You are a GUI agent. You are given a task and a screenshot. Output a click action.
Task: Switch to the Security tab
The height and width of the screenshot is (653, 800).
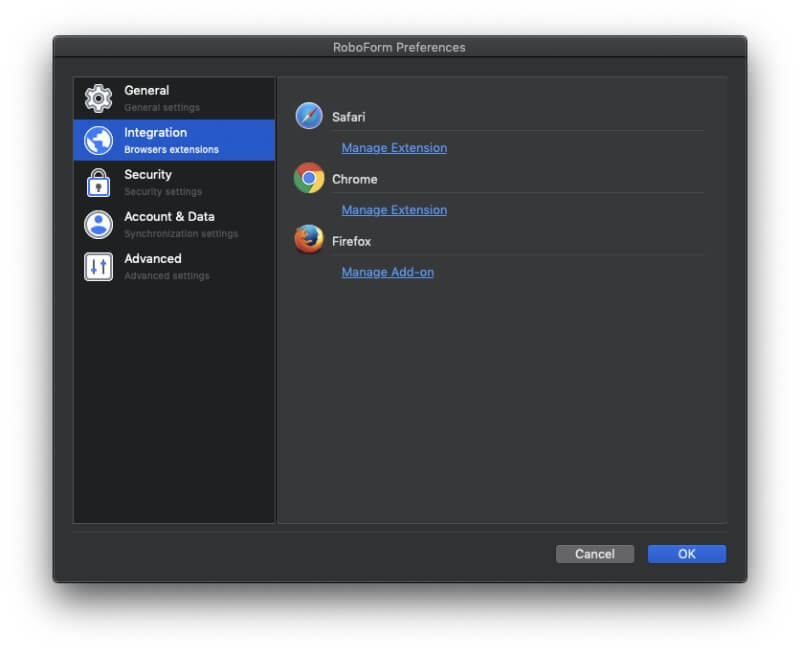click(x=174, y=182)
